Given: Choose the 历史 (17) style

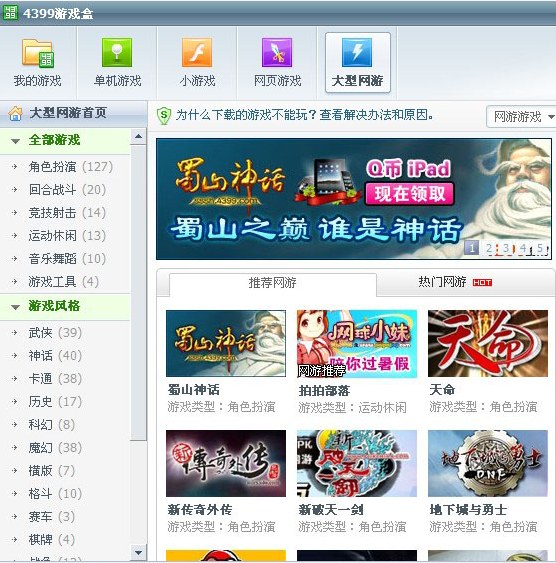Looking at the screenshot, I should (x=55, y=402).
